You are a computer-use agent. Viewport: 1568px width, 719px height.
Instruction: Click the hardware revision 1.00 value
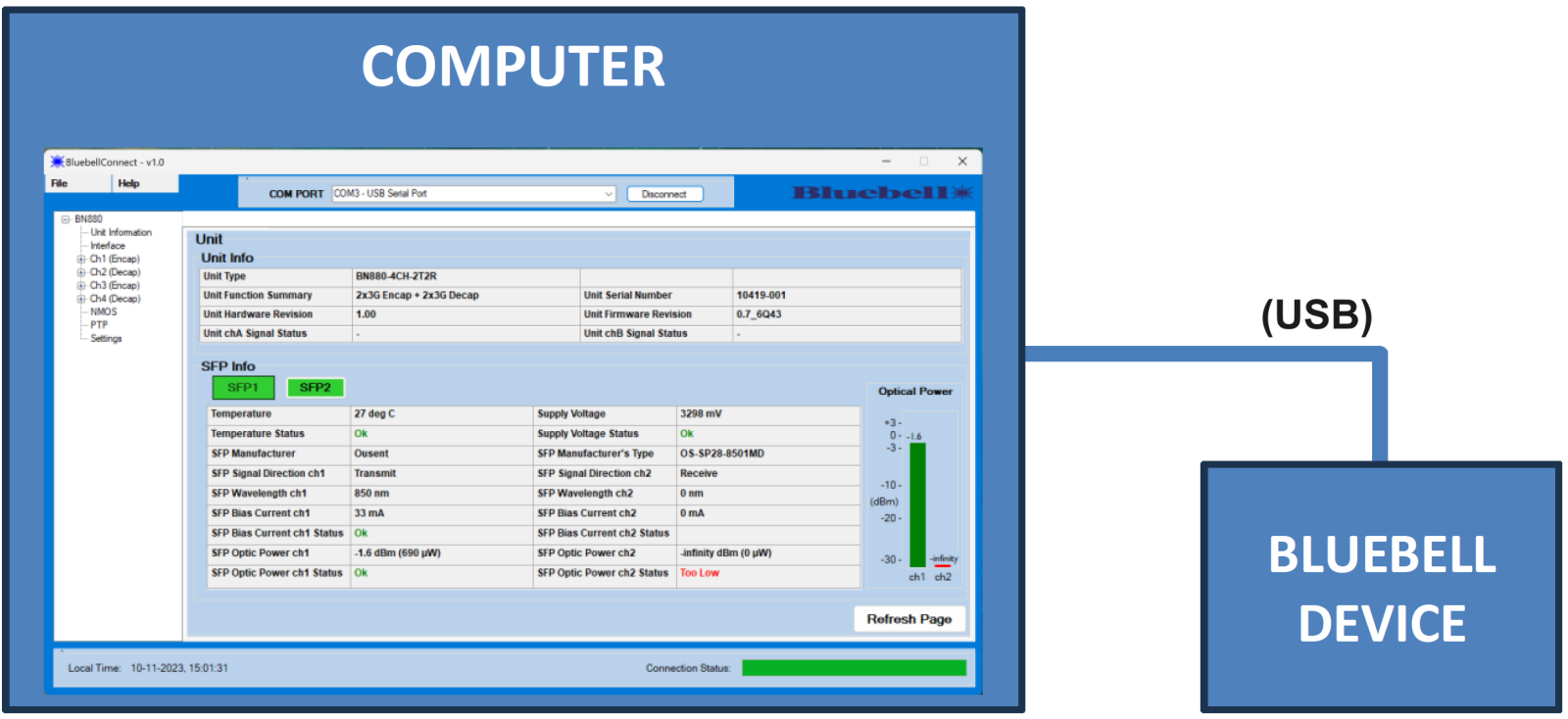366,314
